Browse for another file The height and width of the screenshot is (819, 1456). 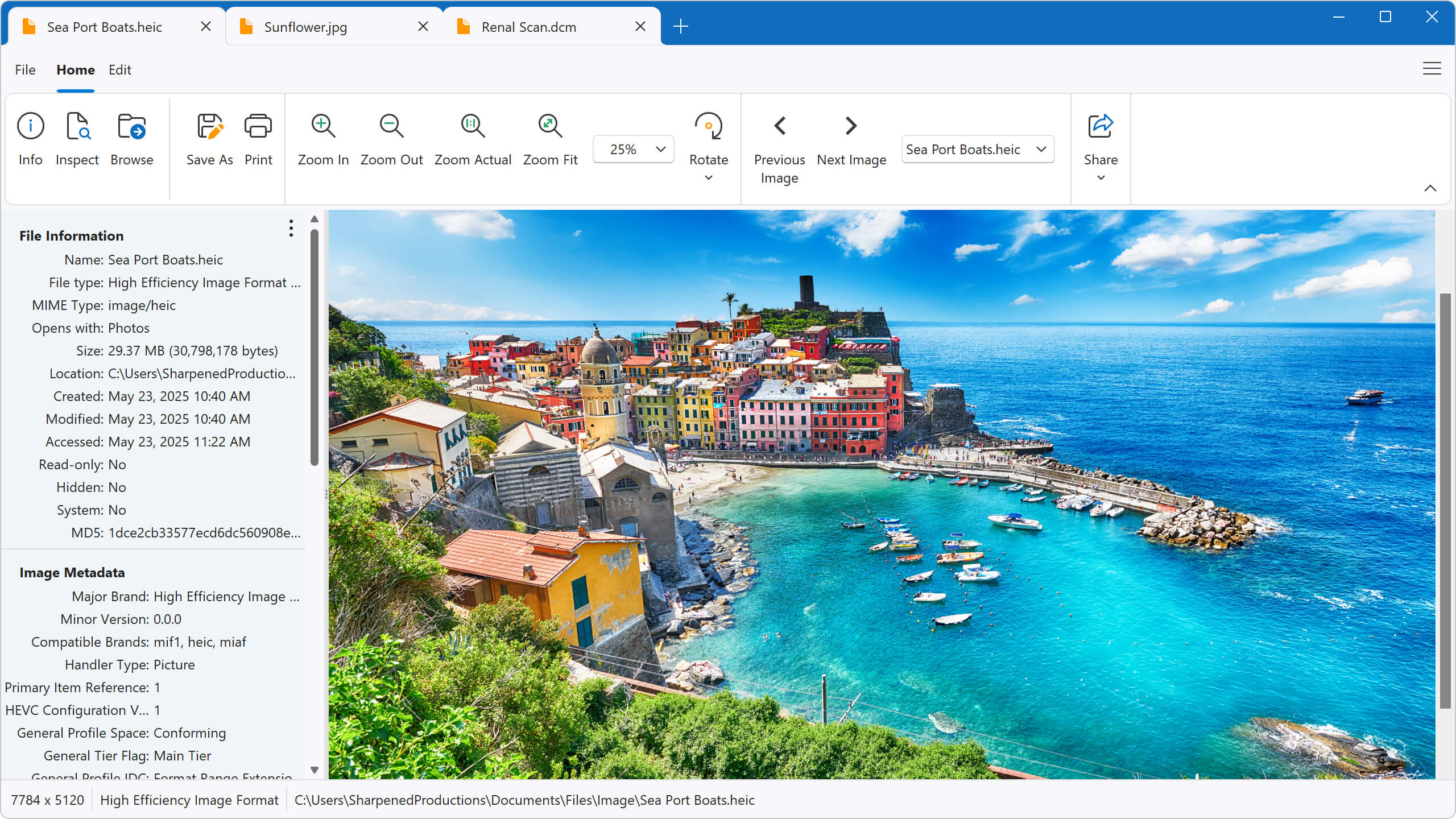tap(131, 138)
